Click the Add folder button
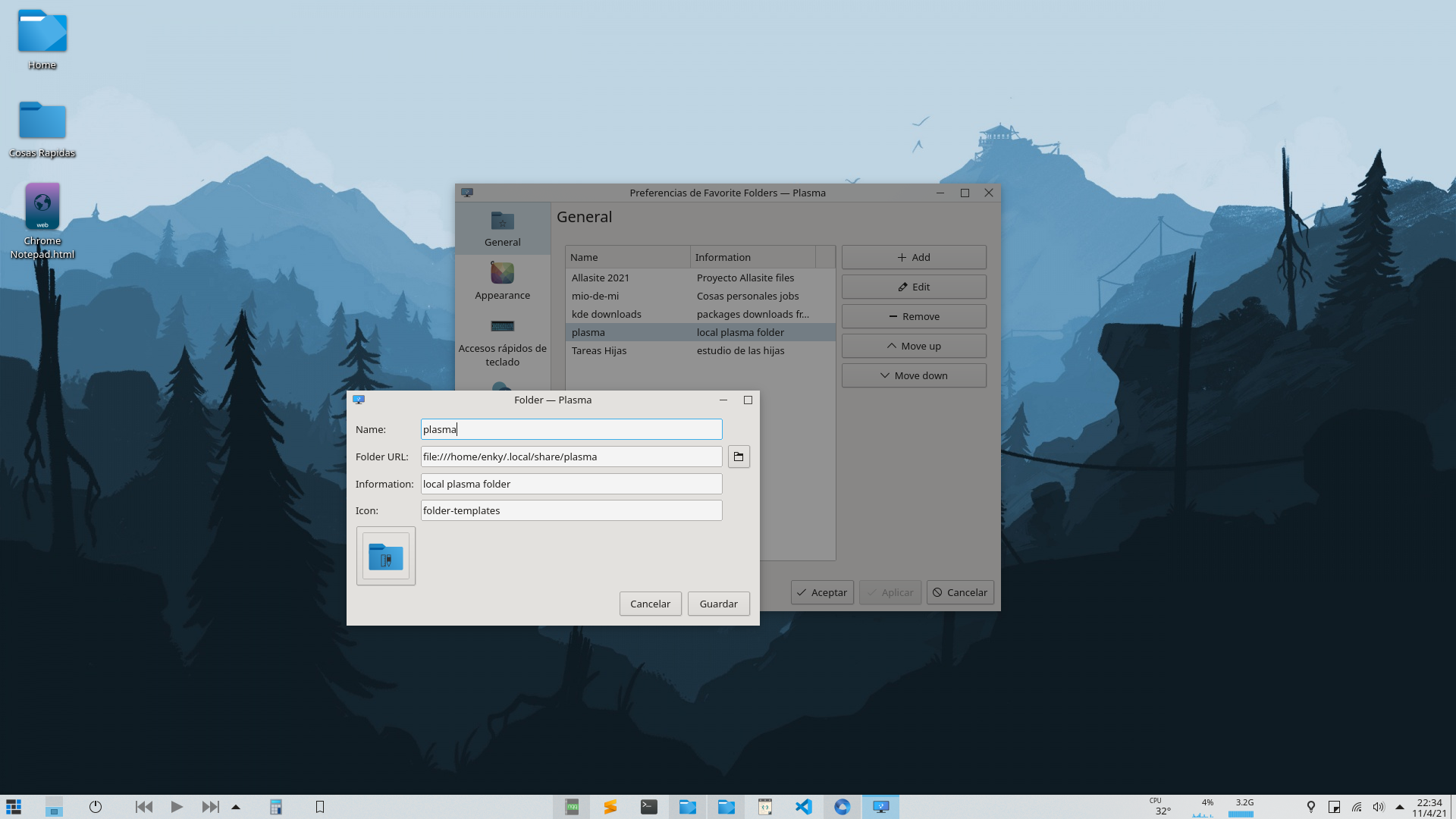The height and width of the screenshot is (819, 1456). tap(914, 257)
